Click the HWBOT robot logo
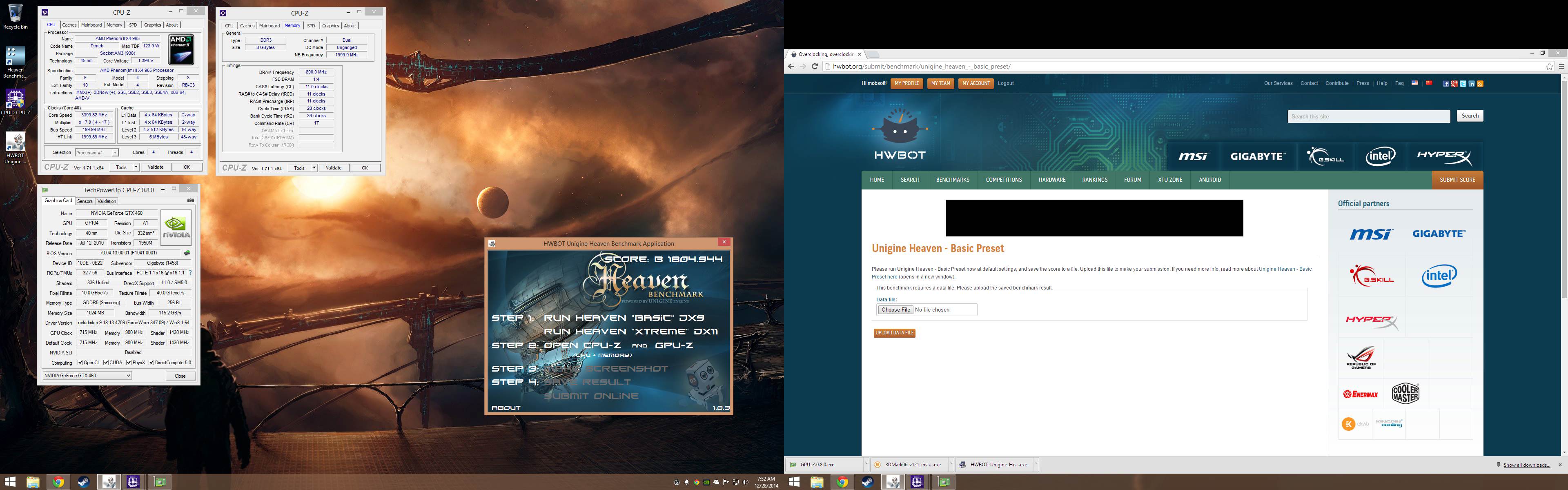Screen dimensions: 1568x490 900,134
